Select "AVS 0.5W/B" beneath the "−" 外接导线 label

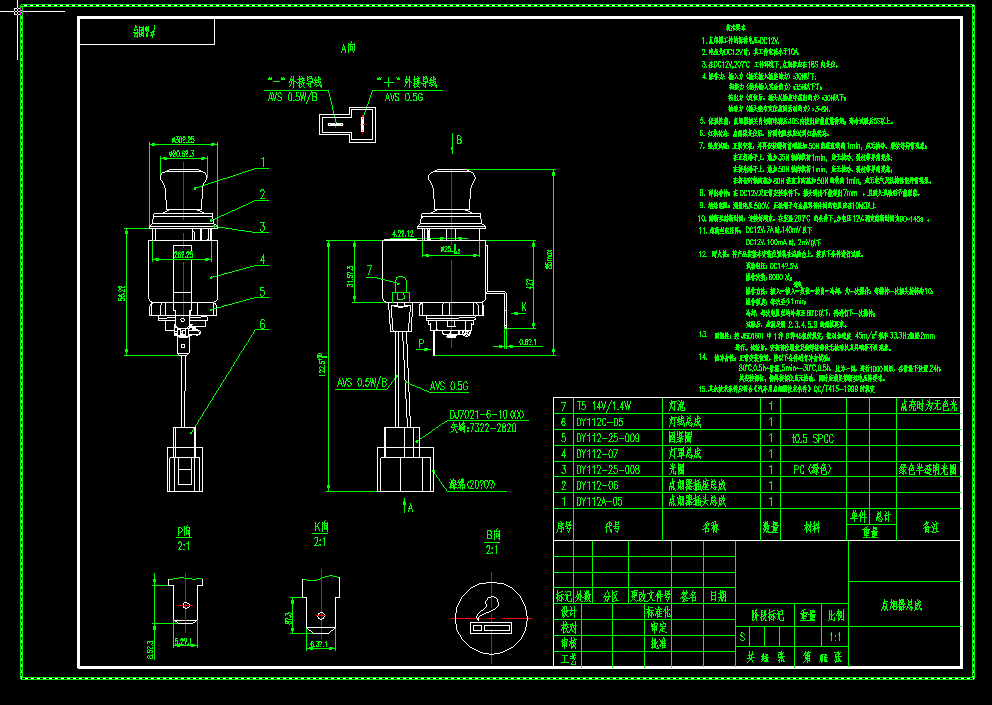tap(292, 97)
